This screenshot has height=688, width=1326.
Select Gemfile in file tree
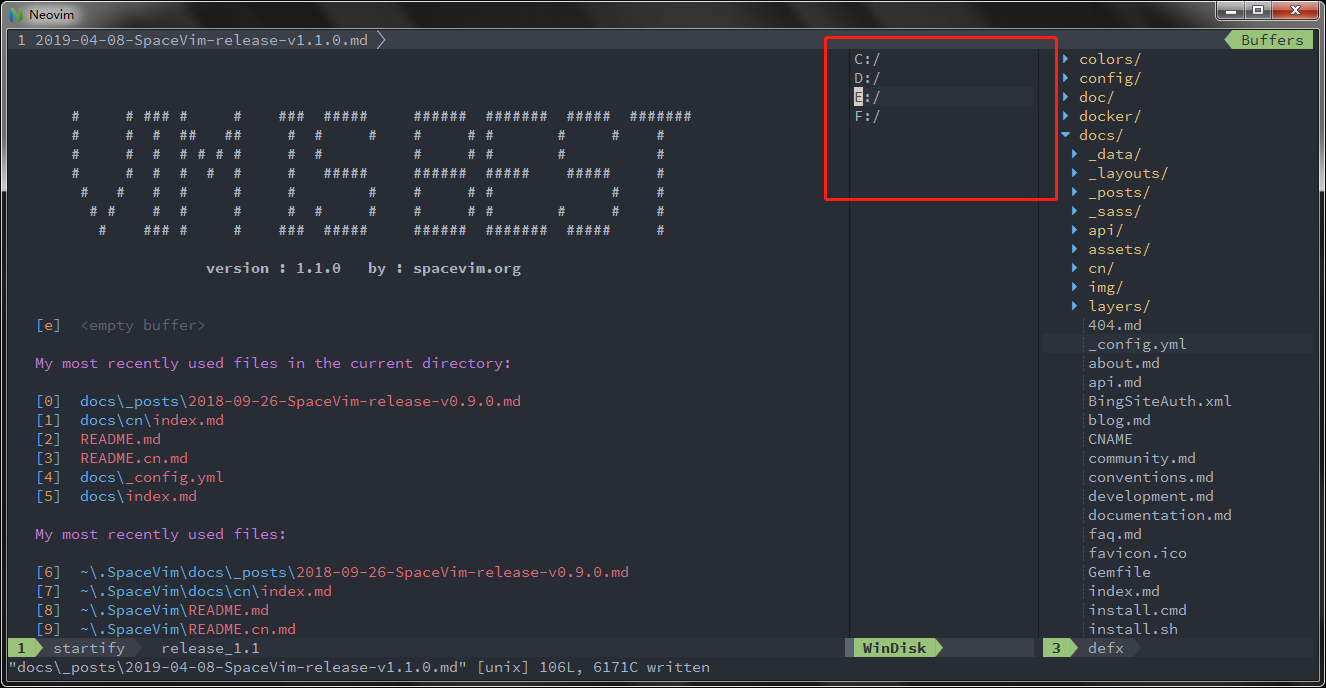(x=1119, y=572)
